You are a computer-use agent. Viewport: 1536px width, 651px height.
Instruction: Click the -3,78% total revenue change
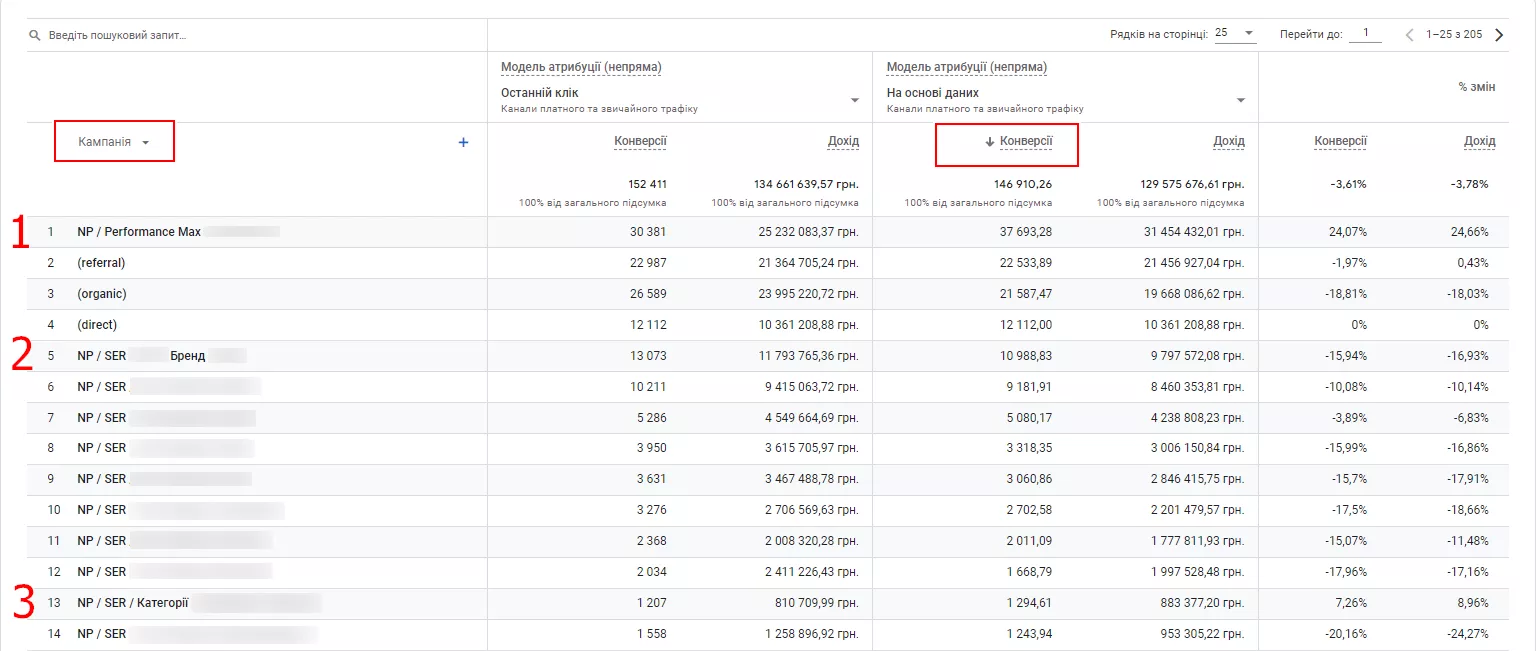click(x=1470, y=185)
